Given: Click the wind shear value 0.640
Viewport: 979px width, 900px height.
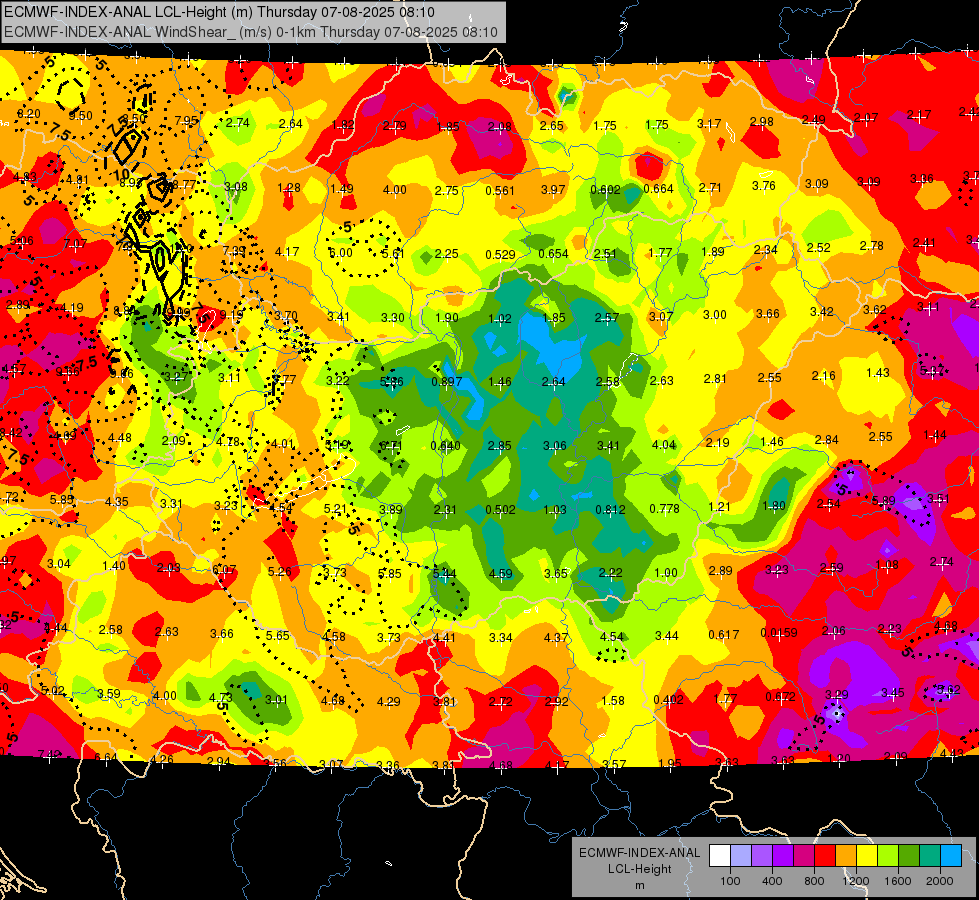Looking at the screenshot, I should coord(446,446).
